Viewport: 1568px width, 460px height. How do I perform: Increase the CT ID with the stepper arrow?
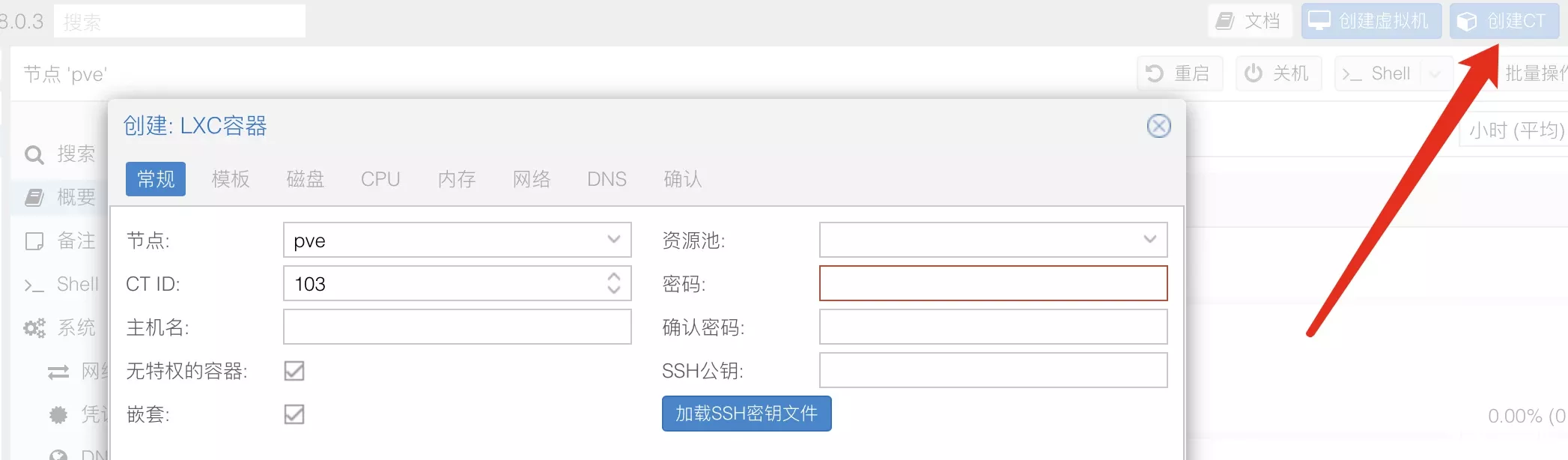click(614, 276)
